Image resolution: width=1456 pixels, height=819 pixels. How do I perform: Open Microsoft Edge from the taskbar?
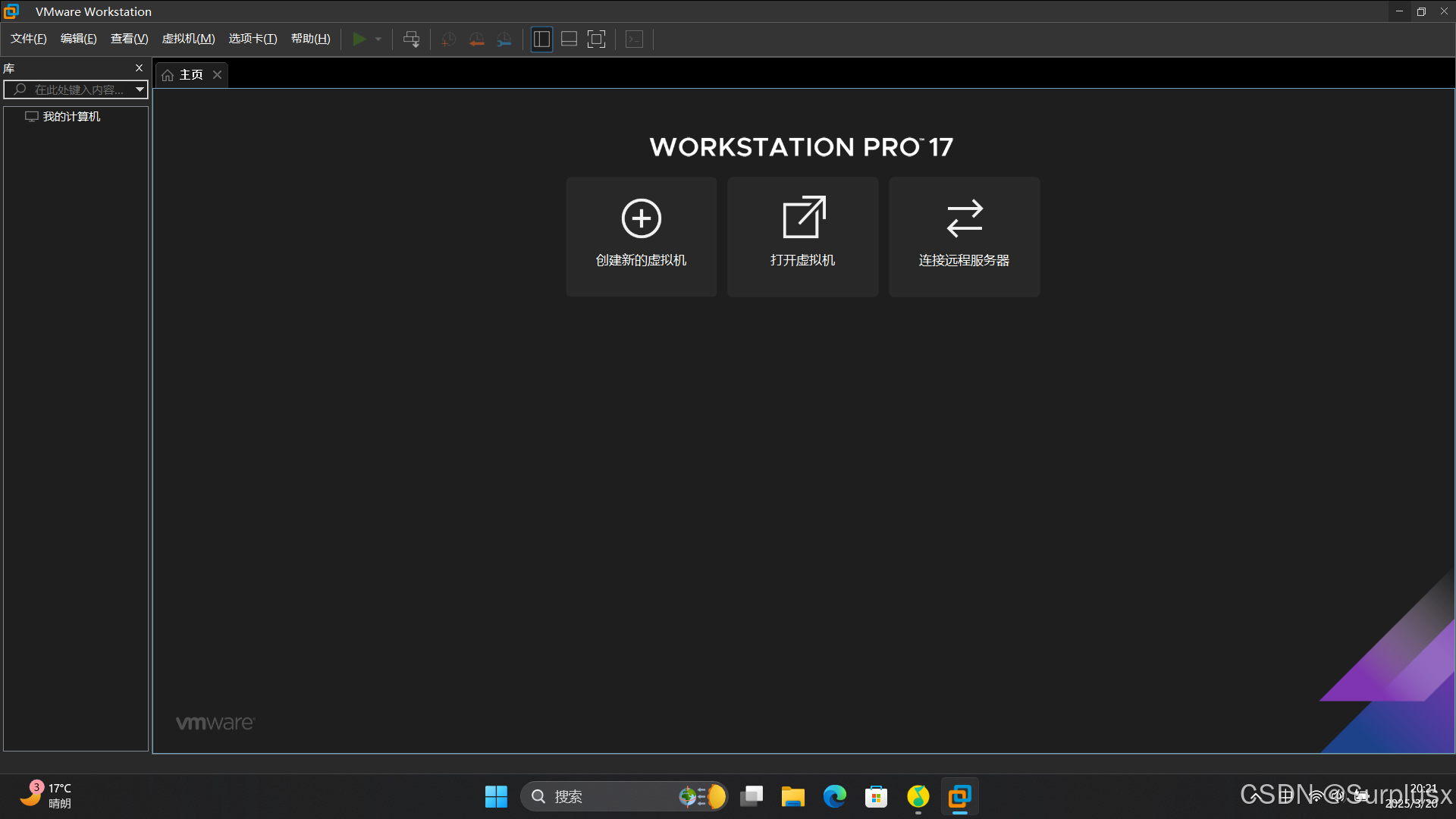[x=835, y=796]
